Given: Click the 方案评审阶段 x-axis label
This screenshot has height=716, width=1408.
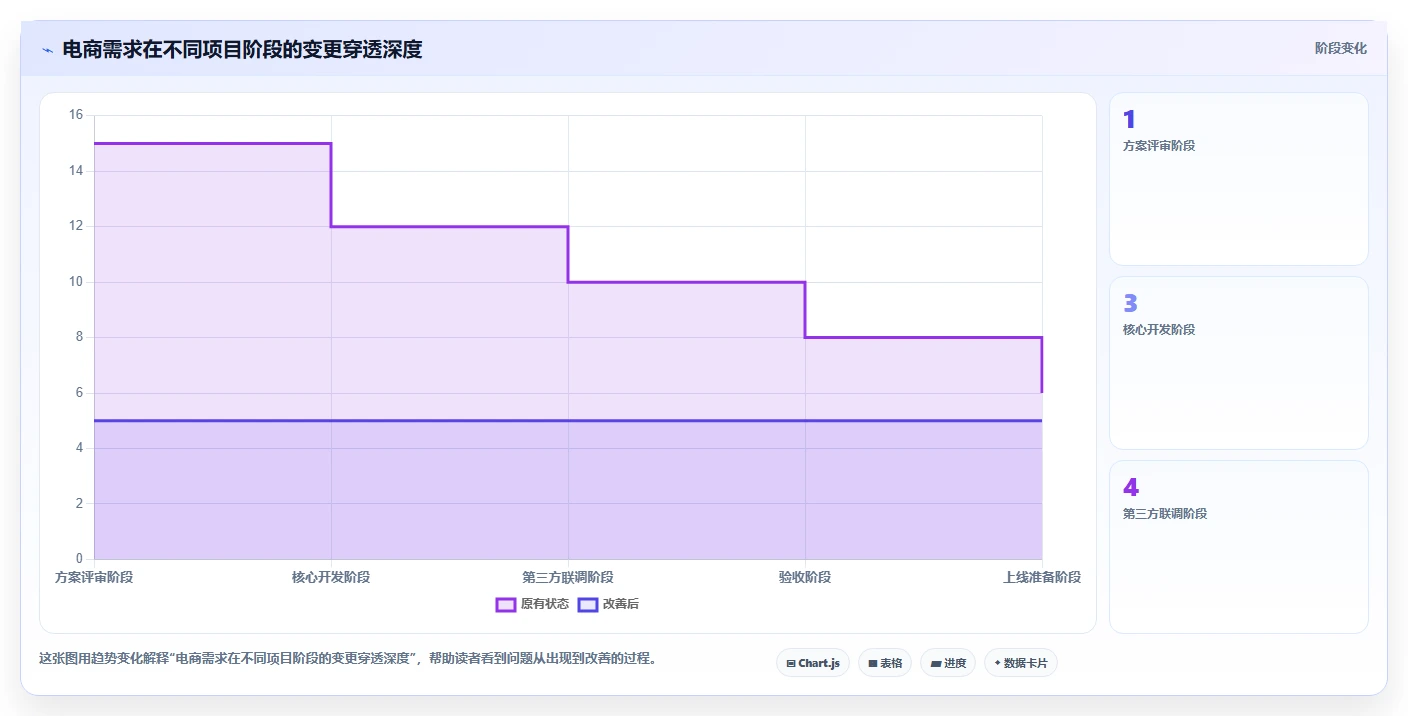Looking at the screenshot, I should (x=94, y=578).
